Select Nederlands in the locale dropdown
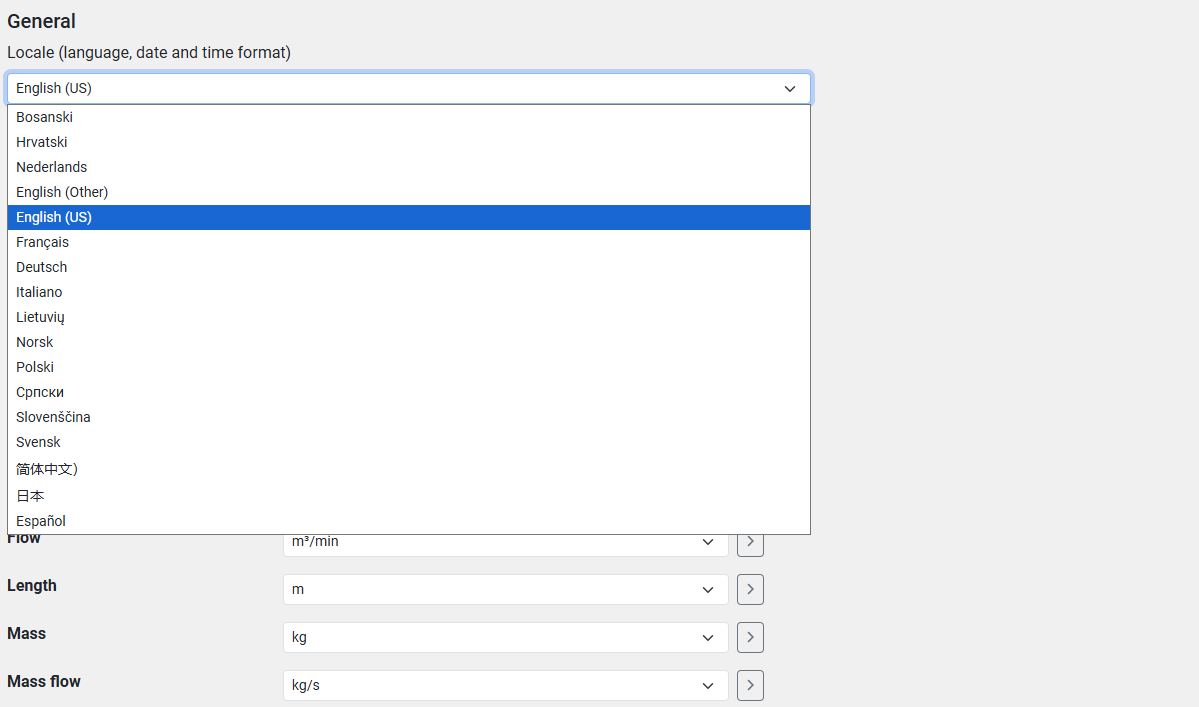This screenshot has width=1199, height=707. pos(51,167)
